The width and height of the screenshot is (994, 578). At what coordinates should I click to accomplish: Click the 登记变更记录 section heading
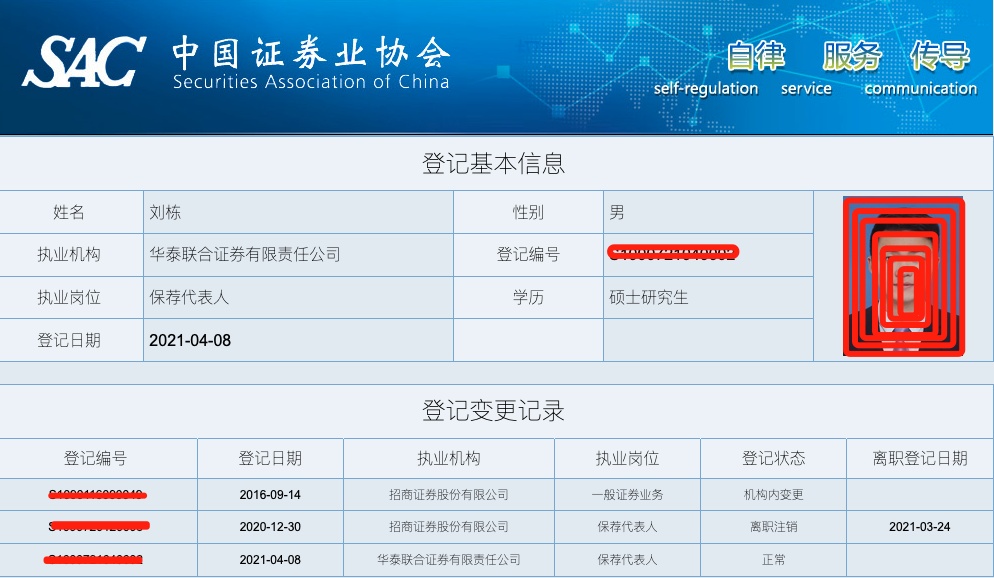click(x=493, y=411)
